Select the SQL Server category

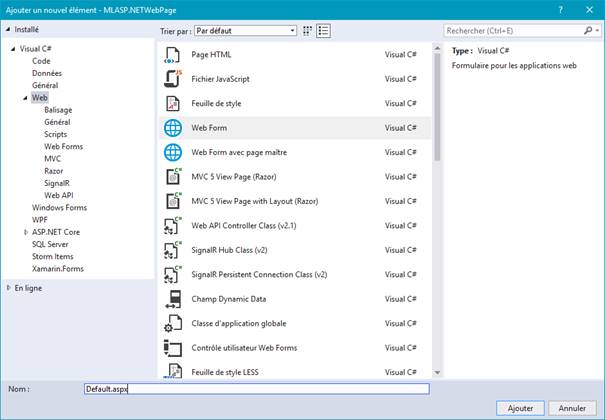[x=50, y=244]
